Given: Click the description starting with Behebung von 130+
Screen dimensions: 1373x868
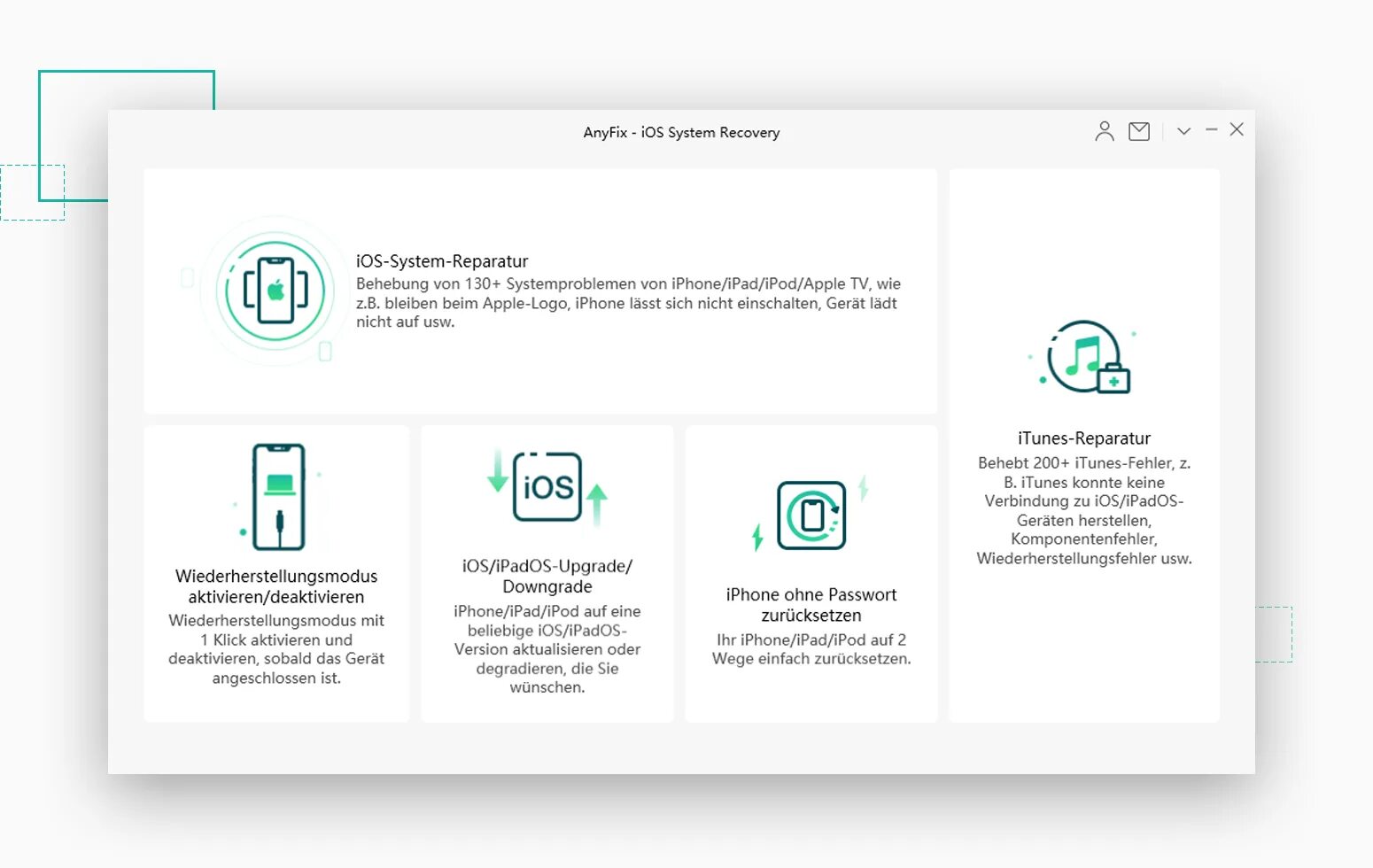Looking at the screenshot, I should click(628, 303).
